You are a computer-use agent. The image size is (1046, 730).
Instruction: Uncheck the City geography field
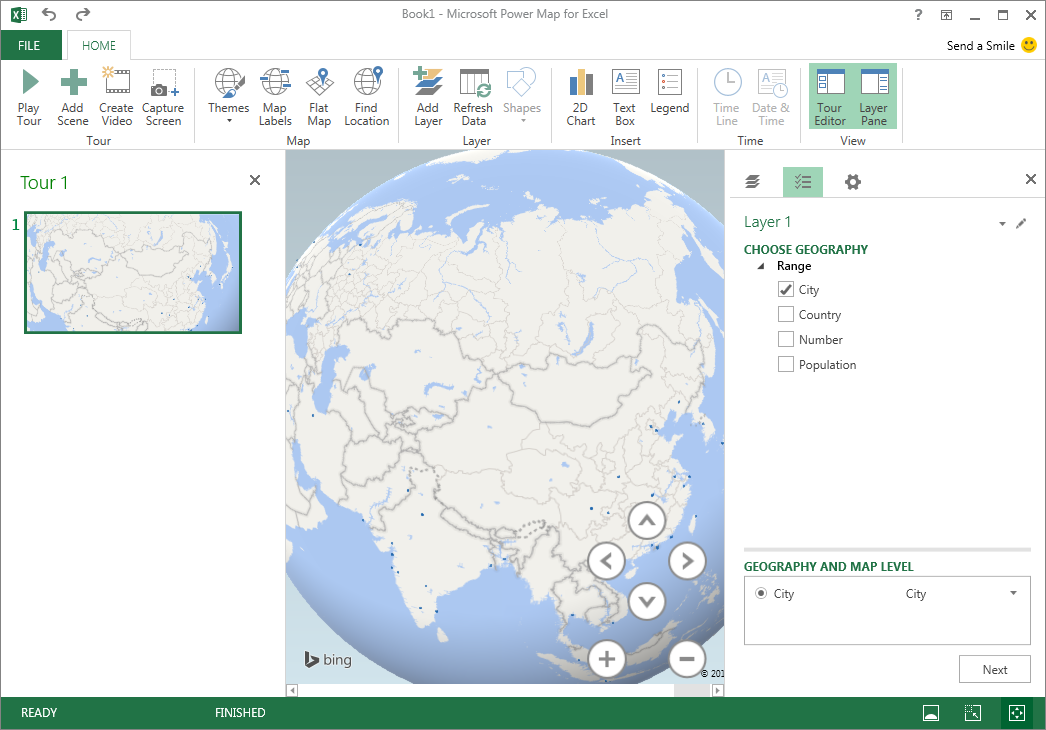point(786,289)
